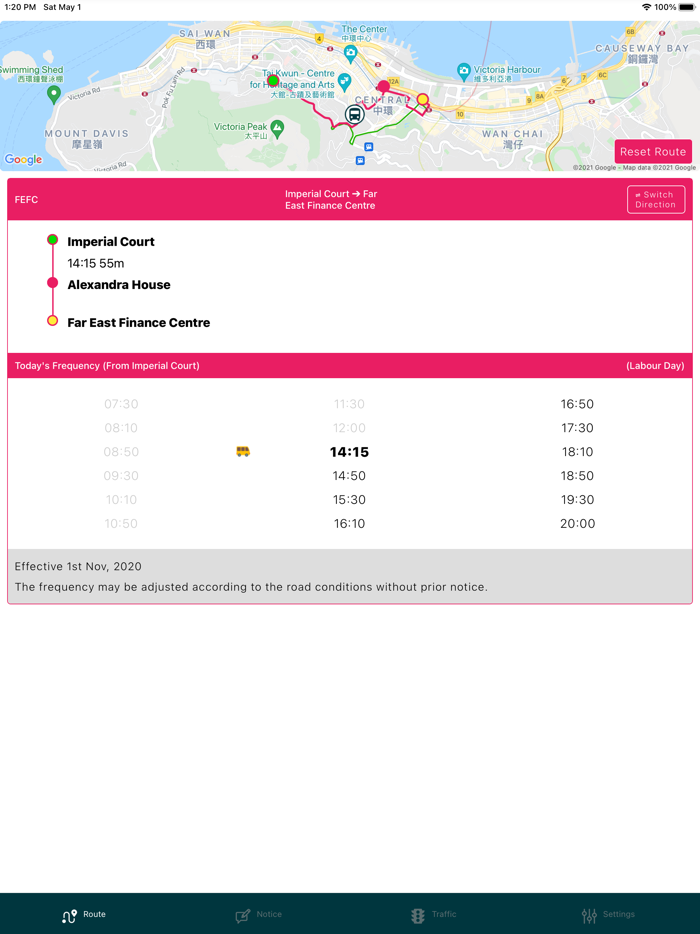Tap the greyed 08:10 departure time

point(121,428)
